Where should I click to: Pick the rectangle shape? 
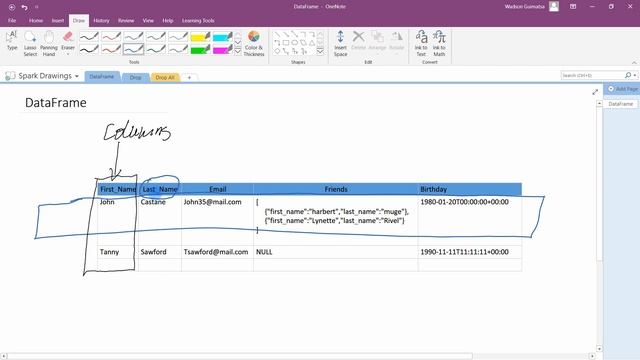pos(286,43)
